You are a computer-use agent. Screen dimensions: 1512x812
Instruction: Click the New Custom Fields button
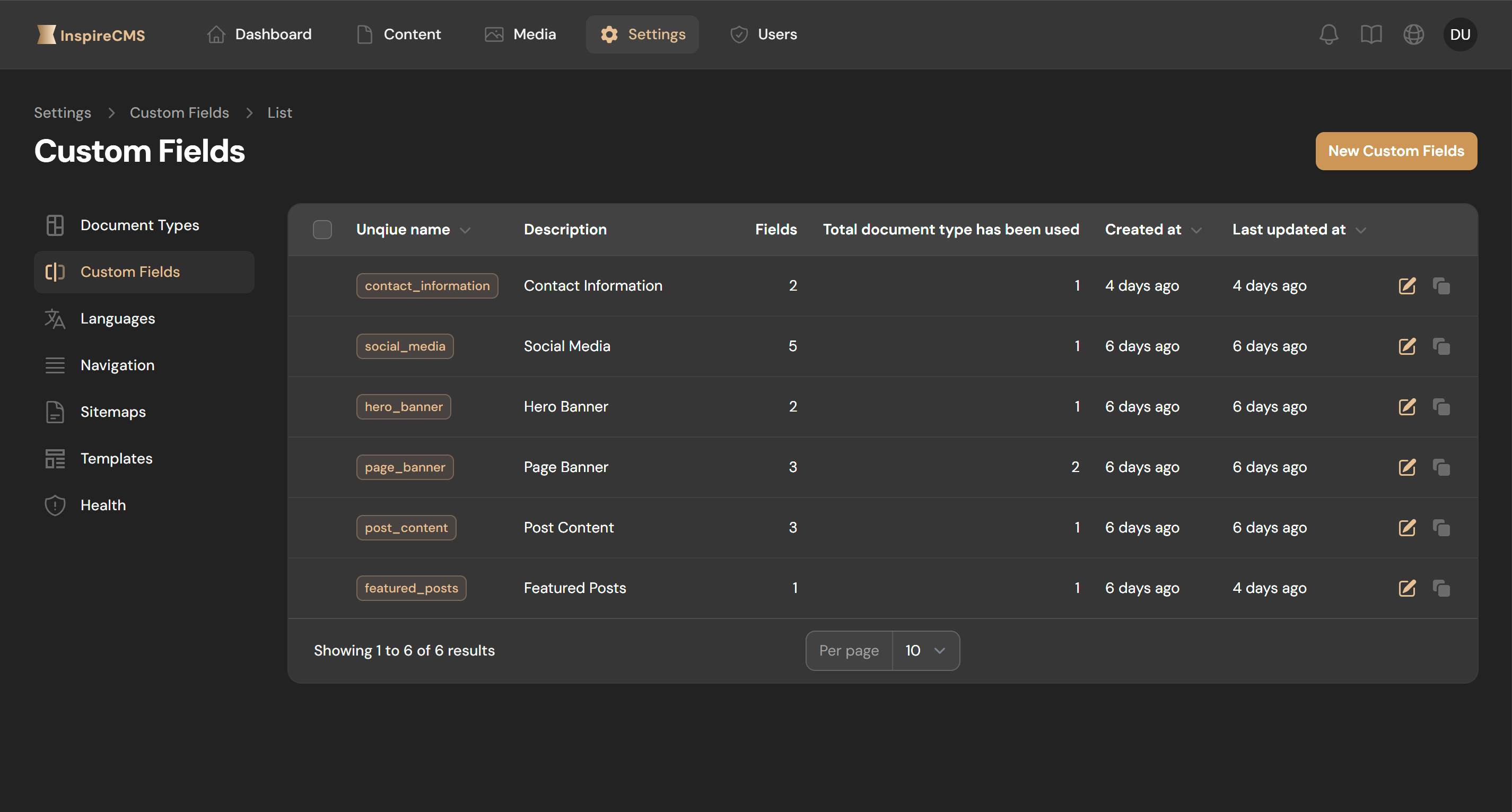1396,151
